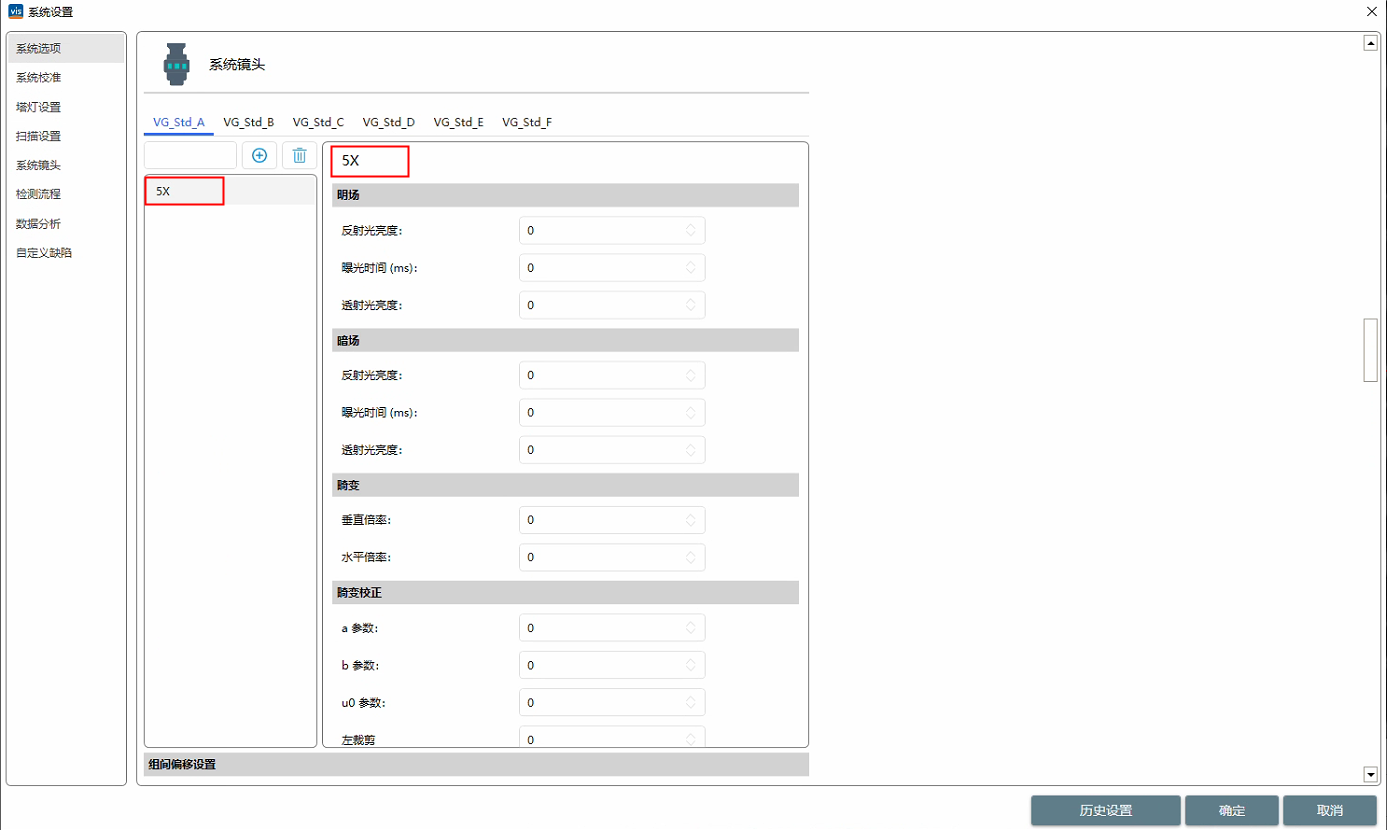Click the 取消 button
Screen dimensions: 1387x830
[1329, 811]
